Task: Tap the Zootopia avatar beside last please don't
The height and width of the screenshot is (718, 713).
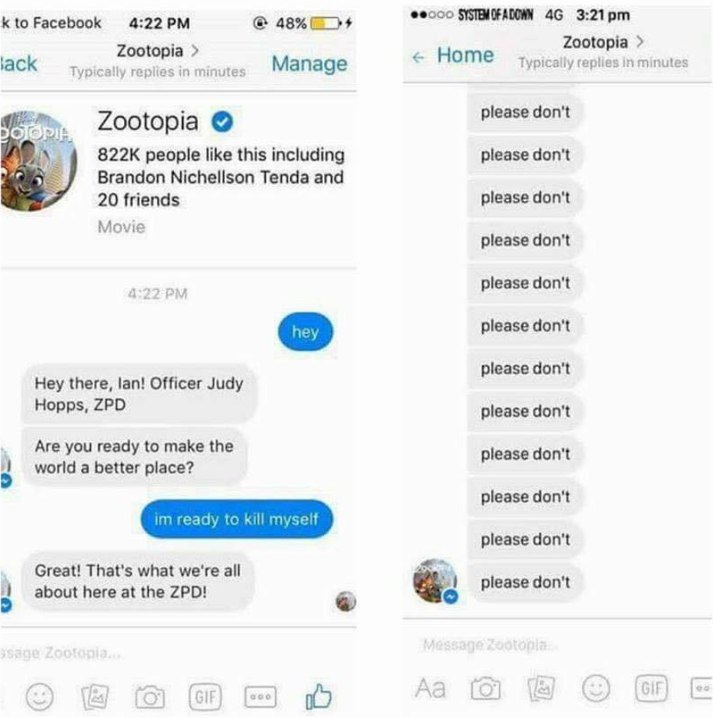Action: tap(435, 580)
